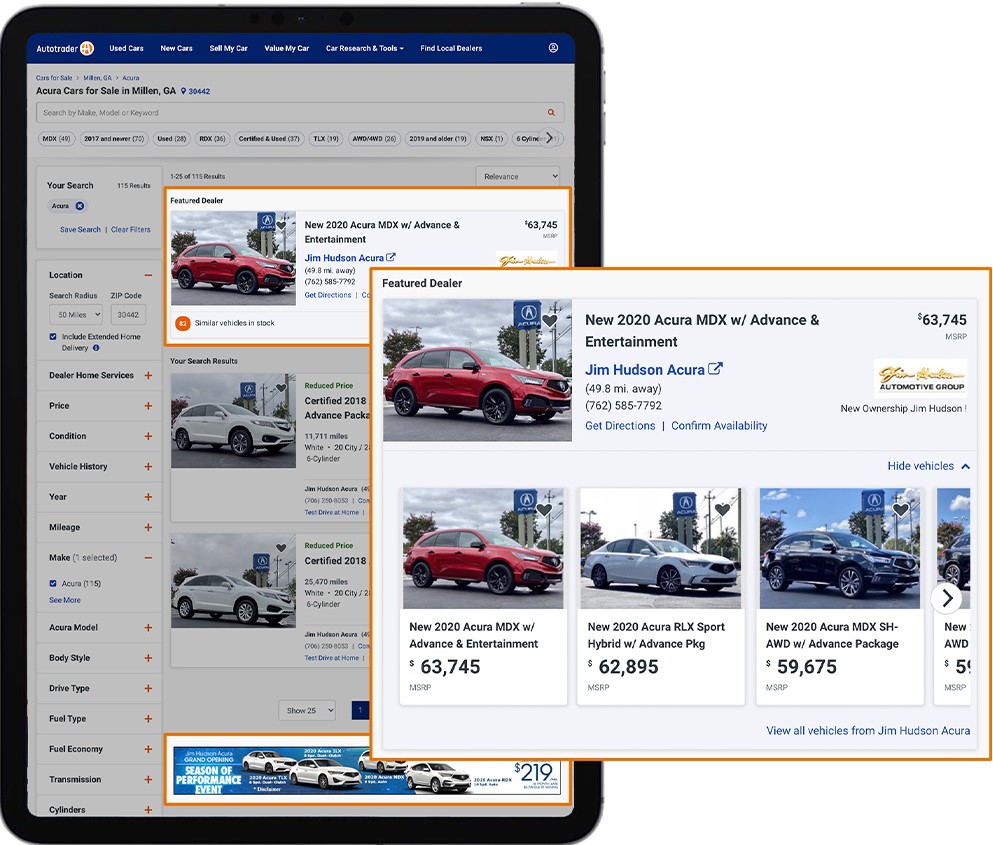Collapse the Location filter section

pos(148,275)
